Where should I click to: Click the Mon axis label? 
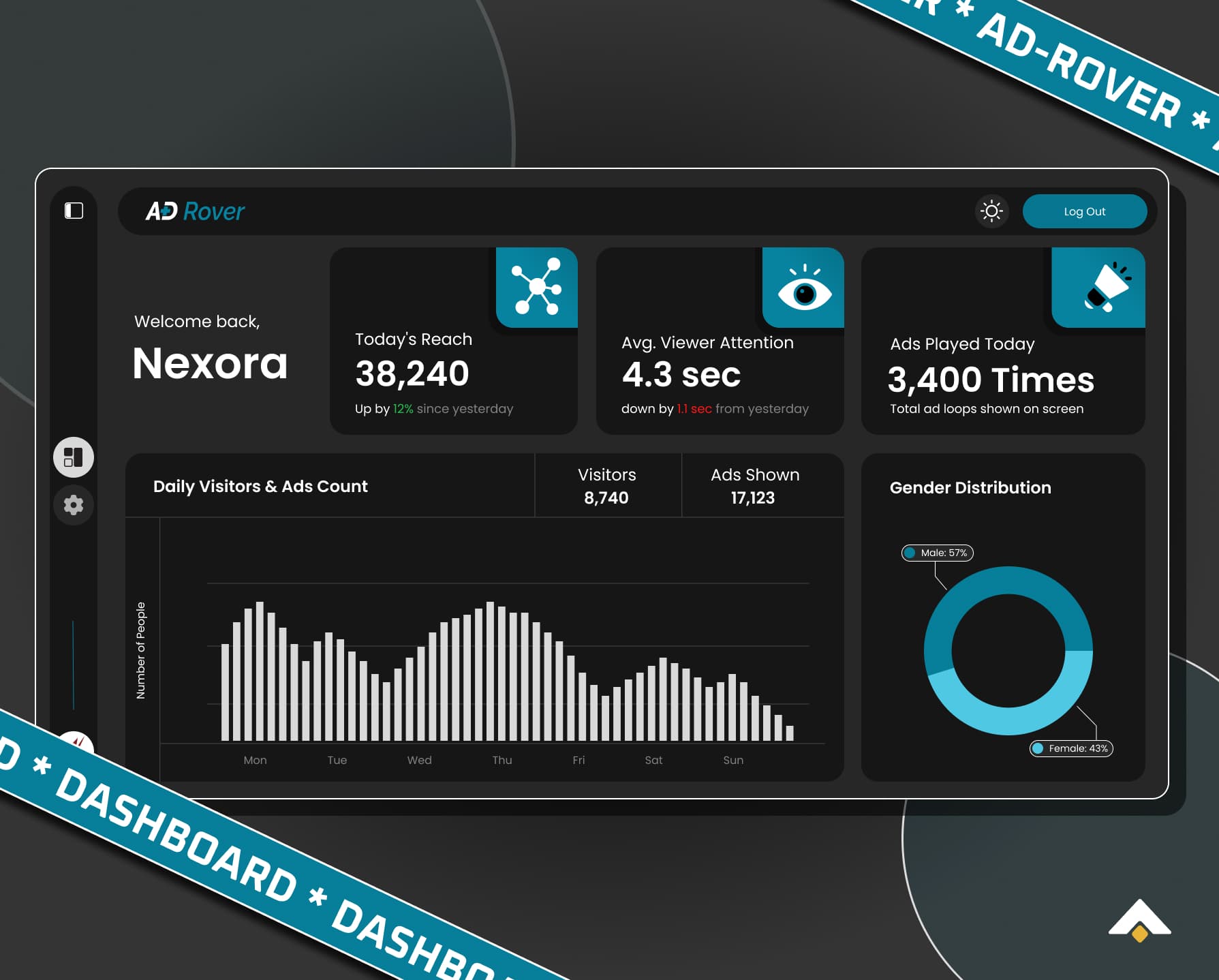pos(256,760)
